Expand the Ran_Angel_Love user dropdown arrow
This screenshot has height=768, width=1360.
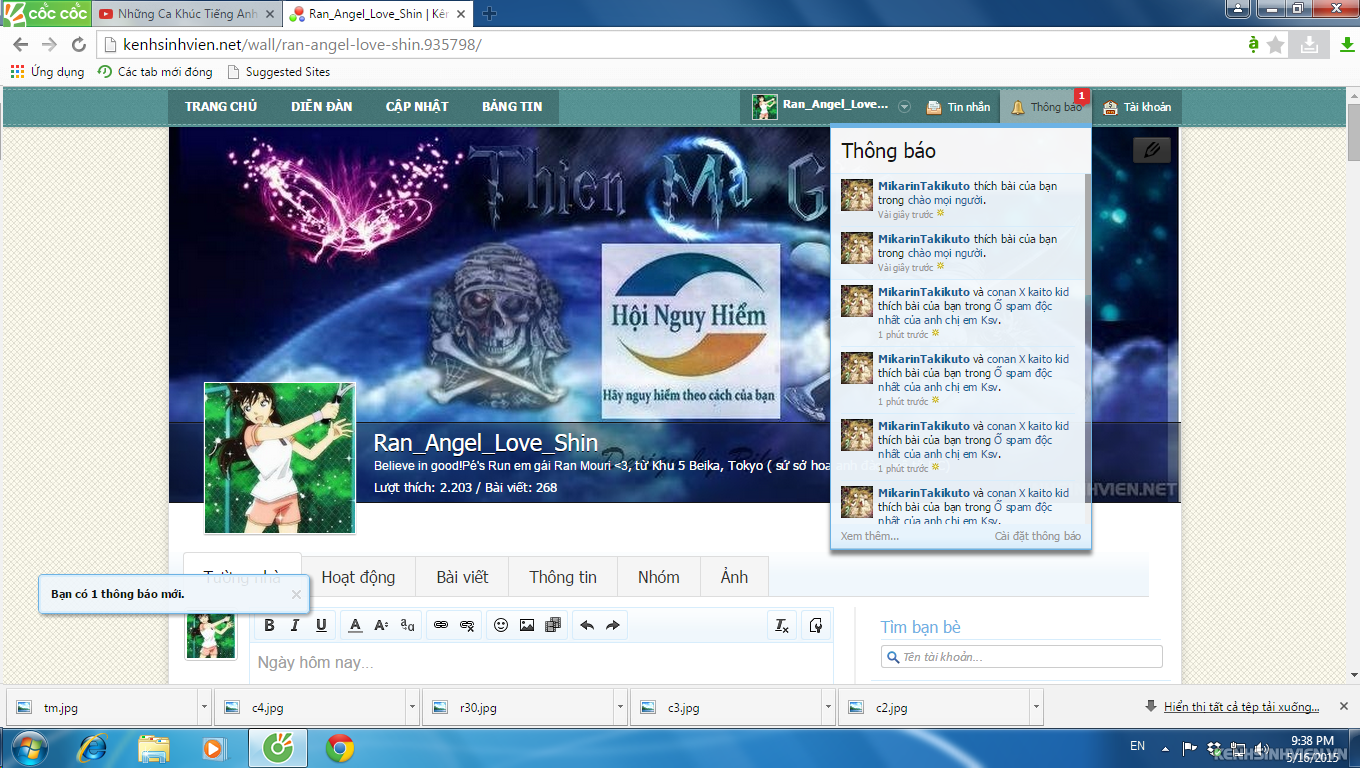tap(904, 107)
